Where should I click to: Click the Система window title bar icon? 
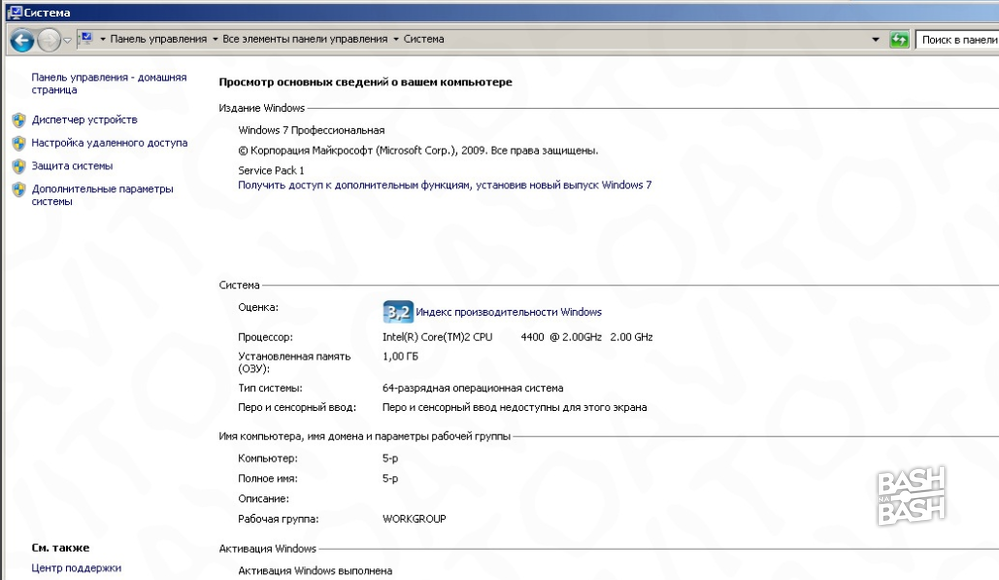(x=15, y=12)
